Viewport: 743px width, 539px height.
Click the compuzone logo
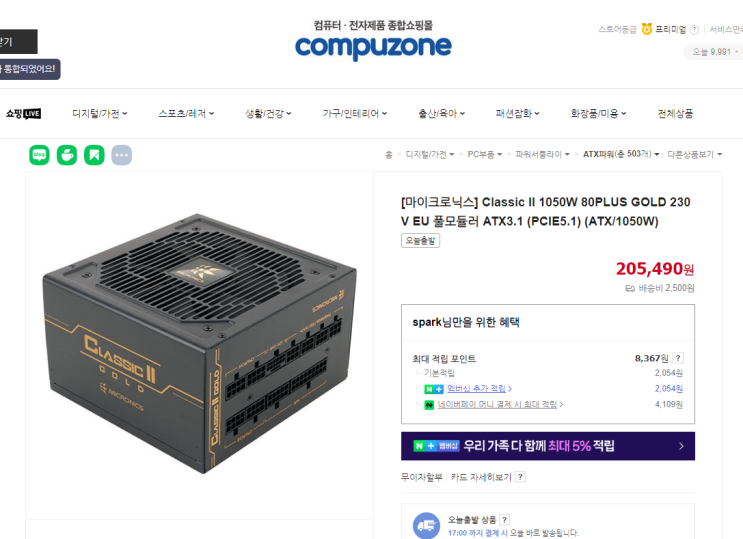pos(373,46)
